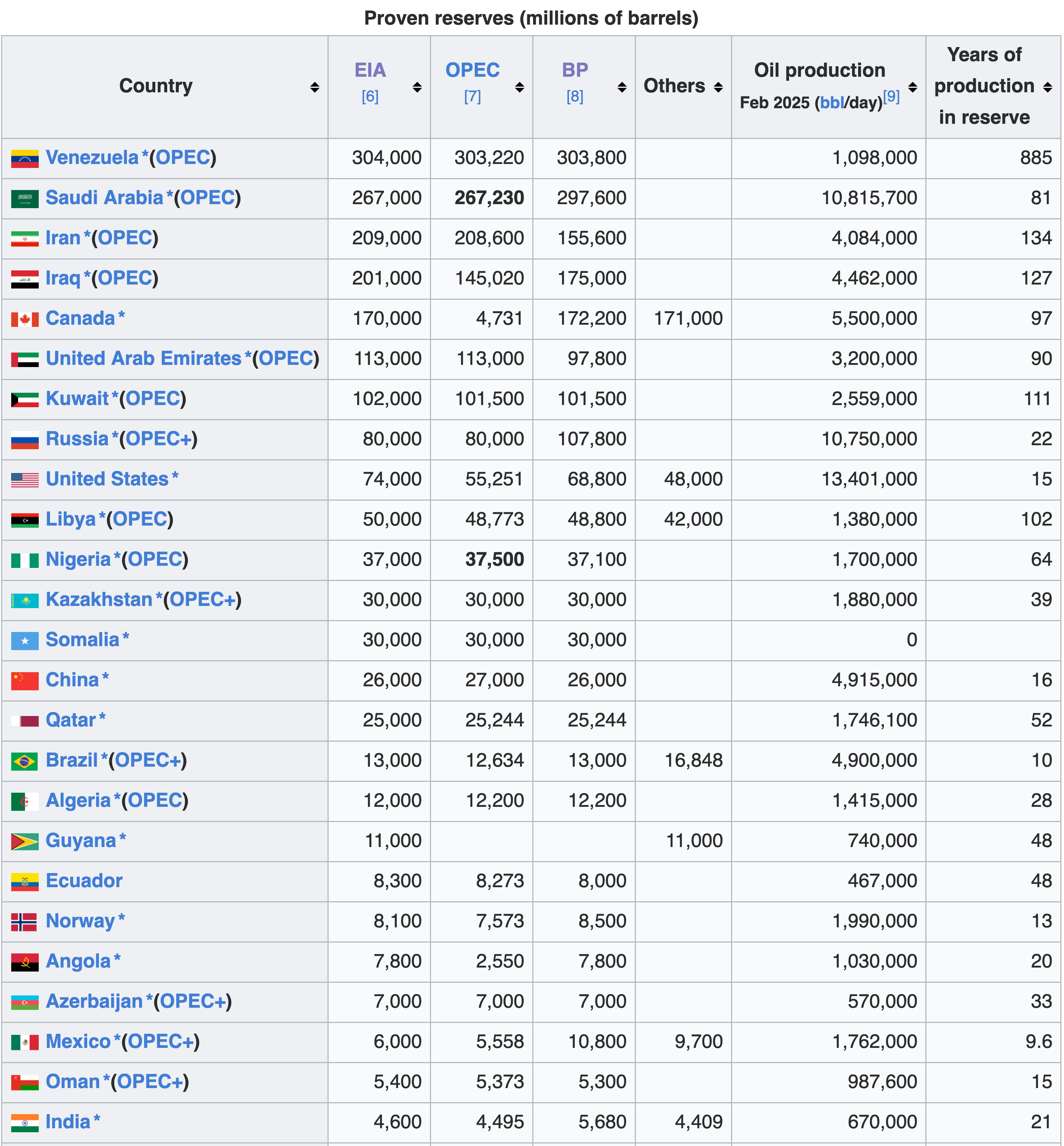Open the Saudi Arabia article link
The image size is (1064, 1146).
[x=104, y=198]
